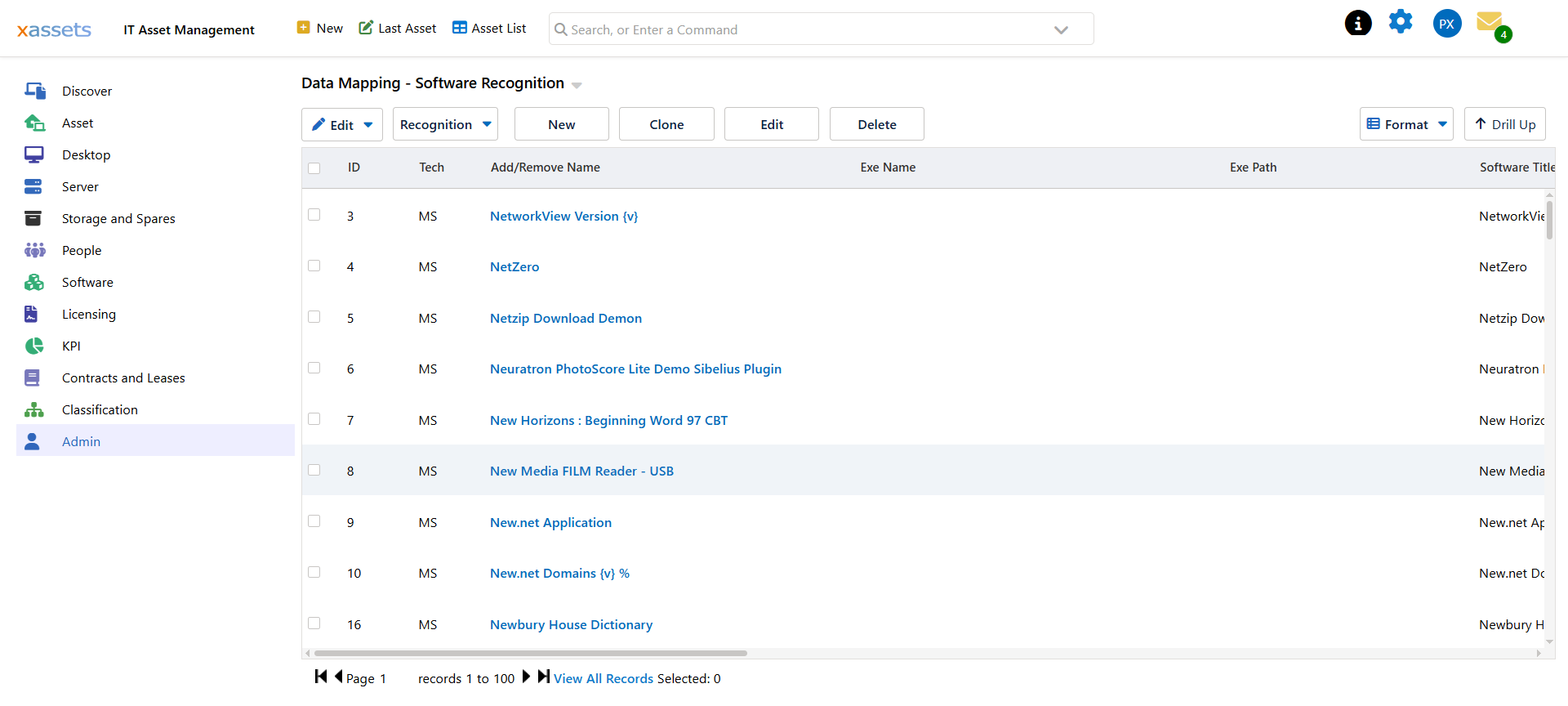The width and height of the screenshot is (1568, 706).
Task: Open the Contracts and Leases menu
Action: pyautogui.click(x=123, y=378)
